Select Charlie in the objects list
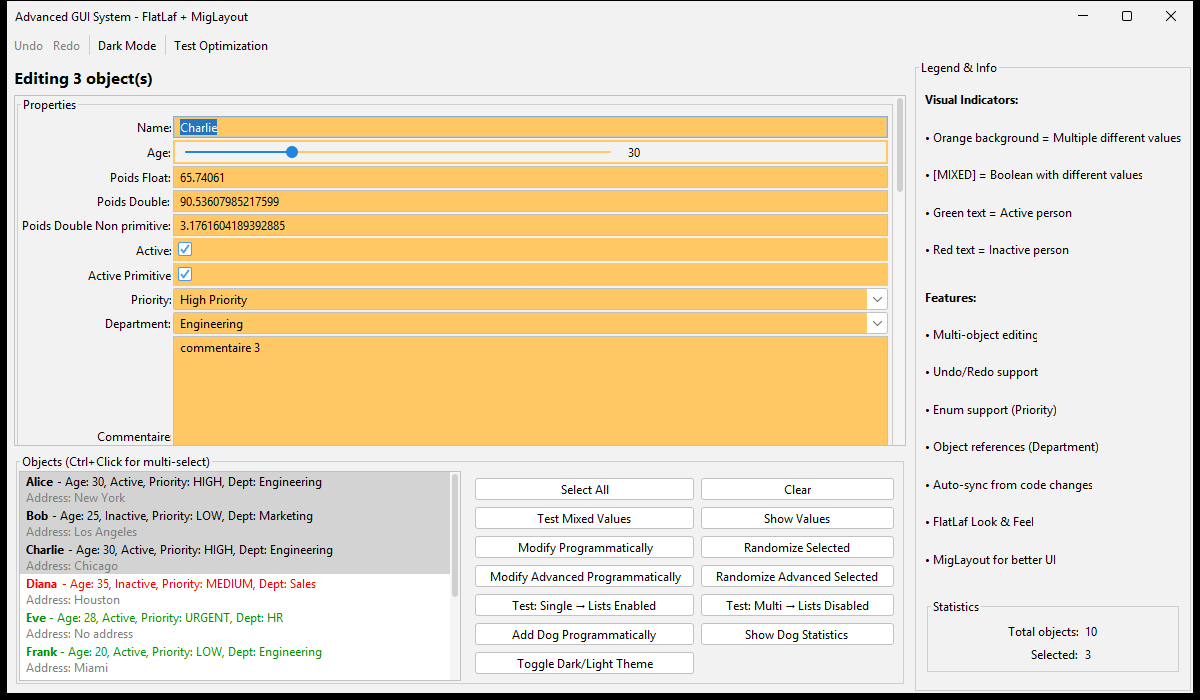This screenshot has height=700, width=1200. (236, 558)
